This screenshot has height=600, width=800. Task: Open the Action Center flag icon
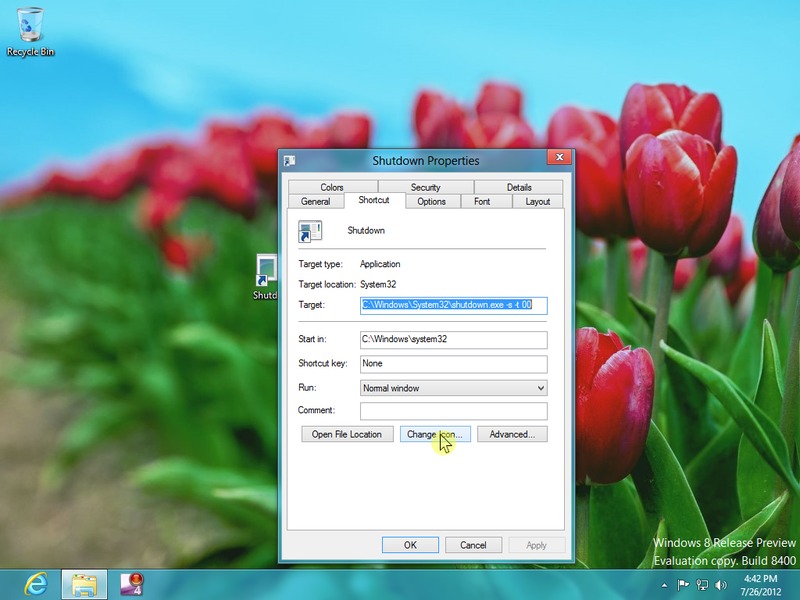pyautogui.click(x=684, y=585)
